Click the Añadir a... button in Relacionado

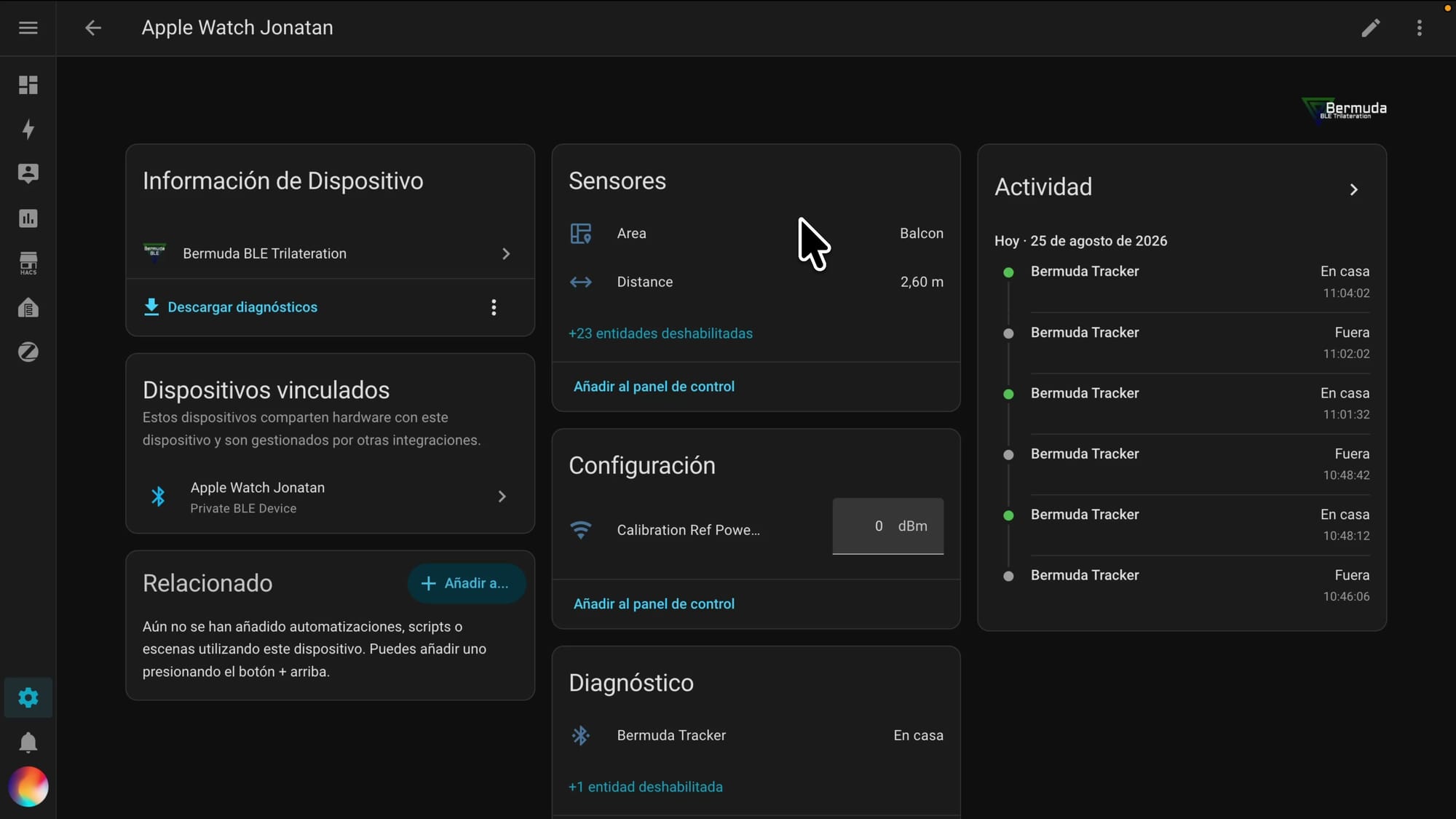click(466, 583)
